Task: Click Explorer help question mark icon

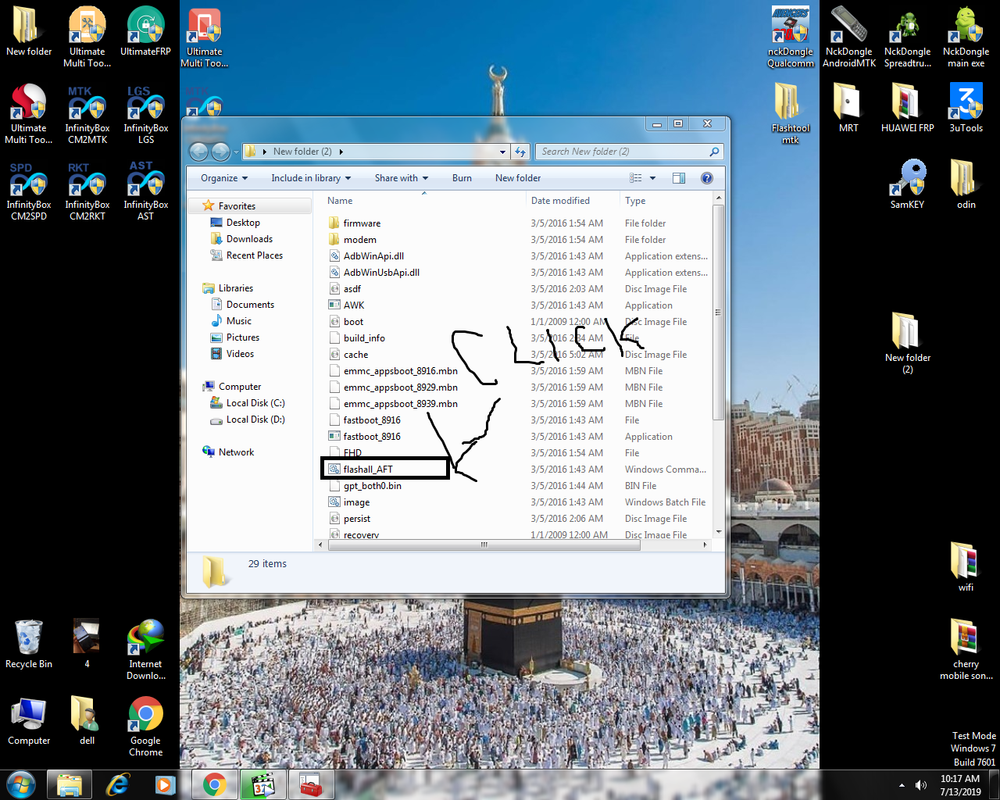Action: tap(707, 178)
